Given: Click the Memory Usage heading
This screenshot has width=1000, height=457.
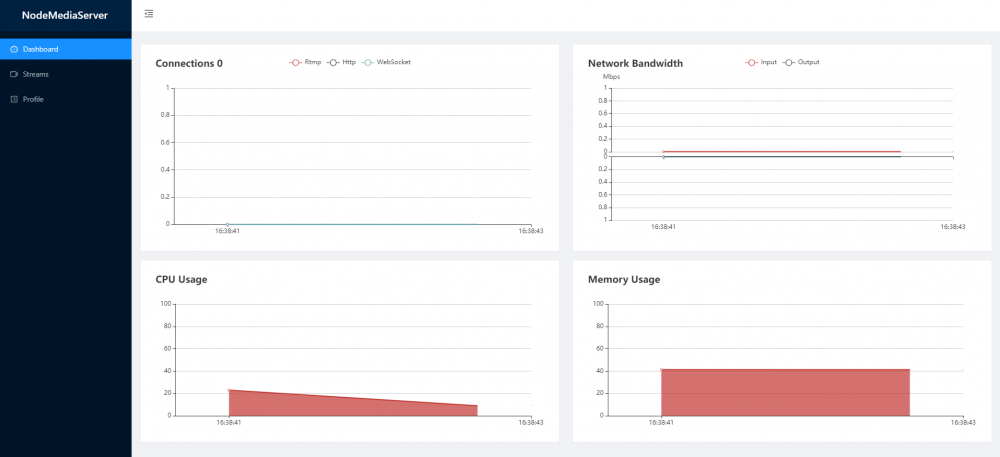Looking at the screenshot, I should 624,279.
